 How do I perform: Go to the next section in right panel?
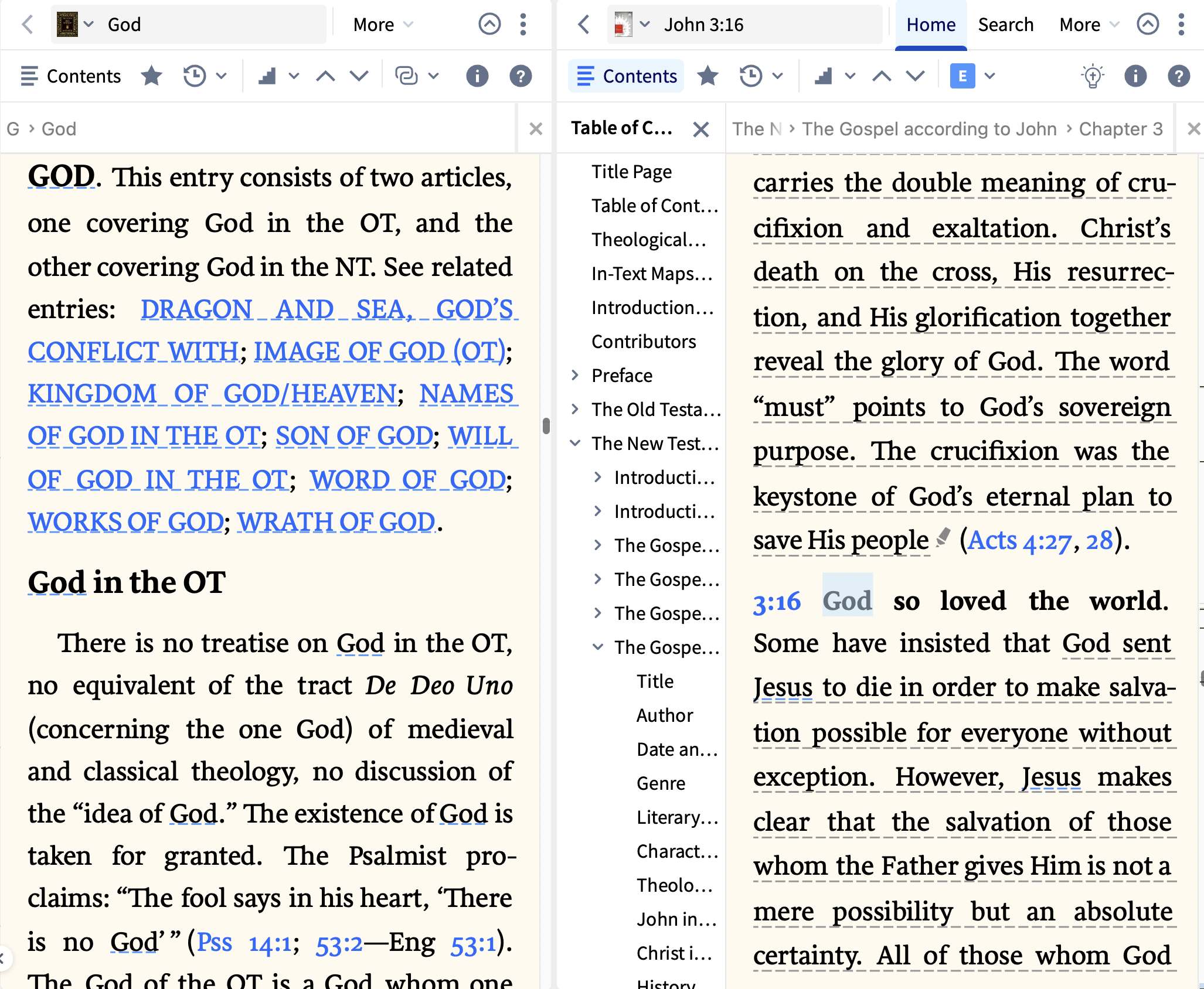coord(915,76)
